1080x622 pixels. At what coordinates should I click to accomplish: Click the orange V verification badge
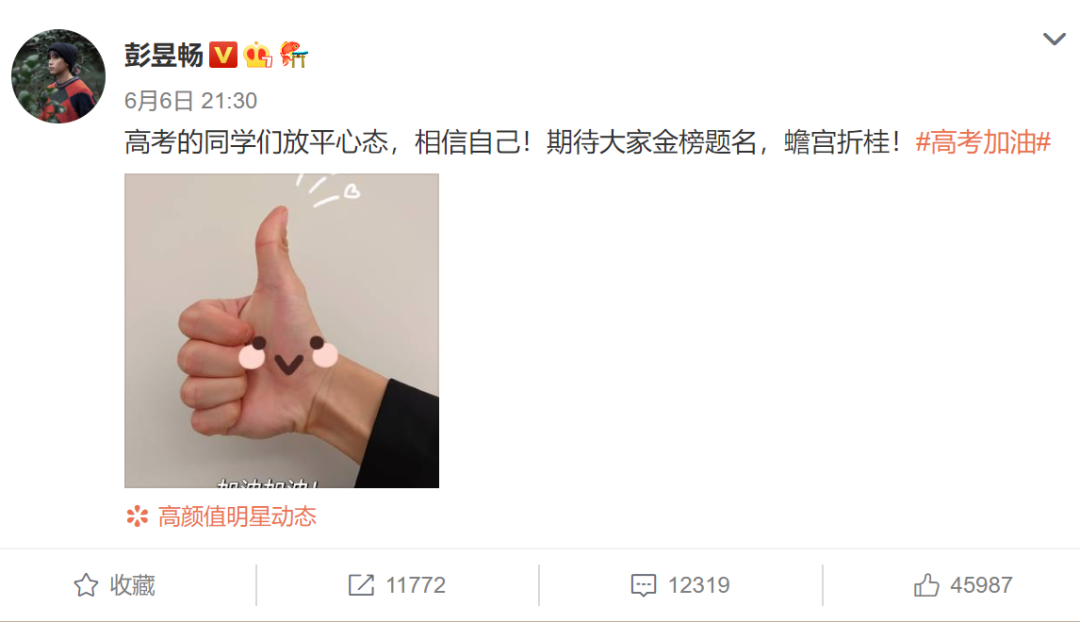pos(223,55)
